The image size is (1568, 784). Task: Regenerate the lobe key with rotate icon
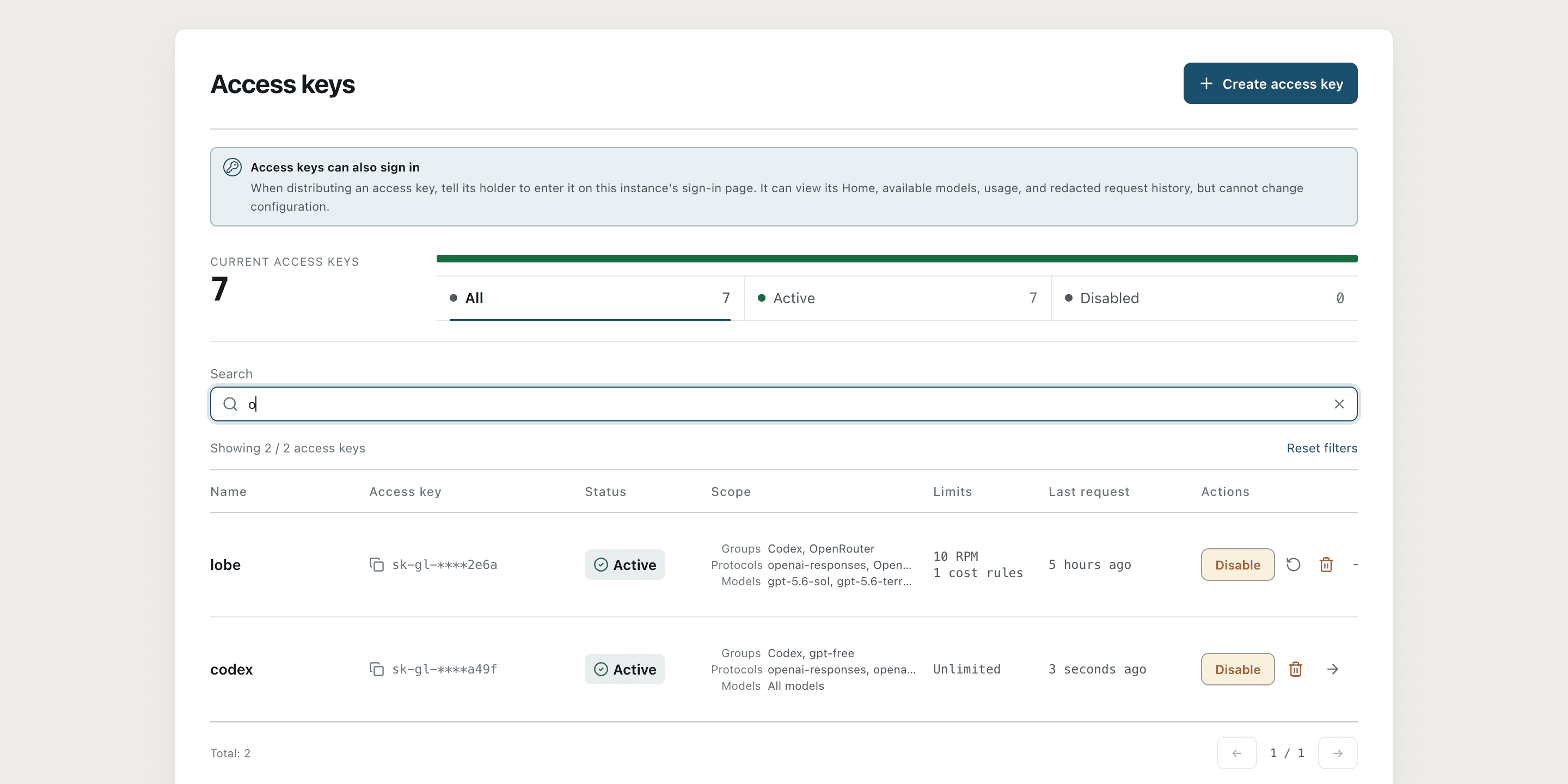[x=1293, y=565]
